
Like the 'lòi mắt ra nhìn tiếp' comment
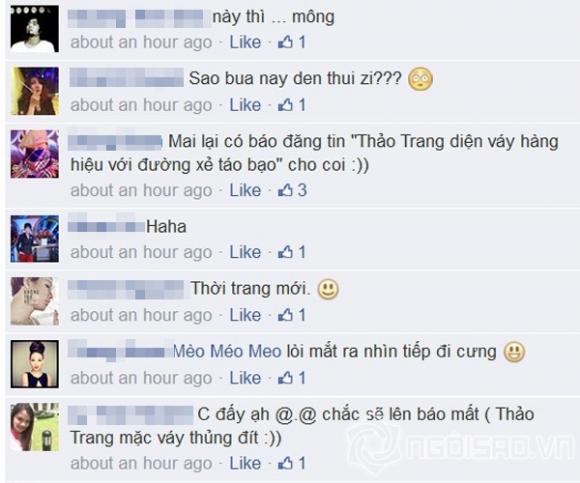[x=245, y=378]
